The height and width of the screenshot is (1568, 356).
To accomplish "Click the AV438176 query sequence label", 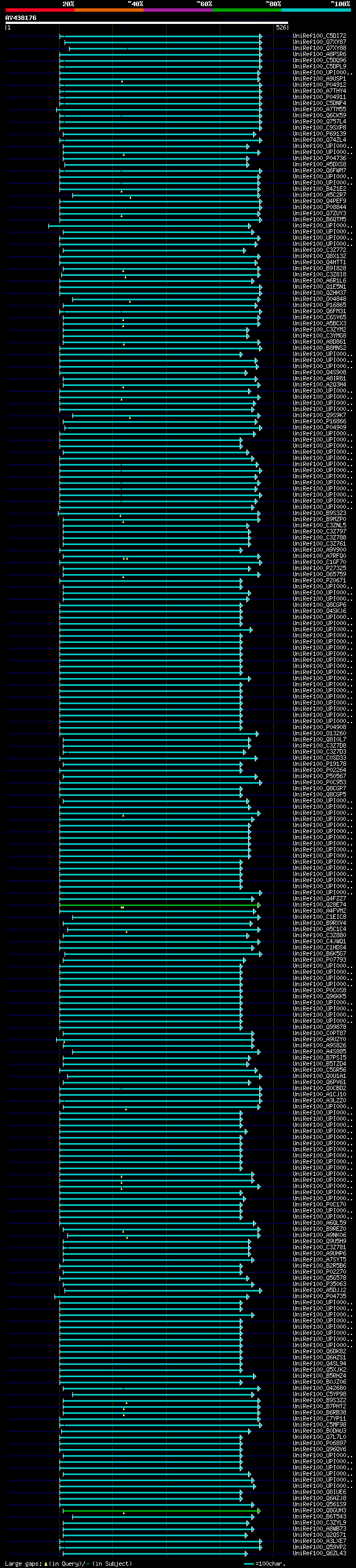I will (x=21, y=18).
